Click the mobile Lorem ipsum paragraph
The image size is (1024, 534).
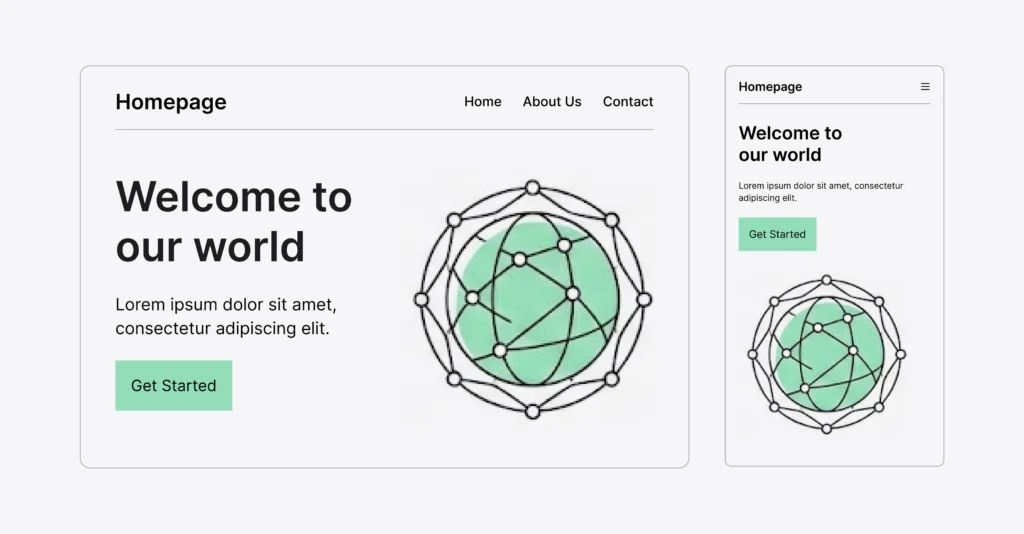[820, 191]
